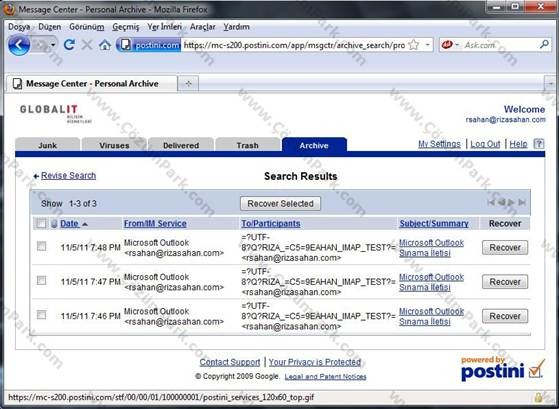Recover the 7:46 PM message
The height and width of the screenshot is (409, 559).
tap(505, 316)
